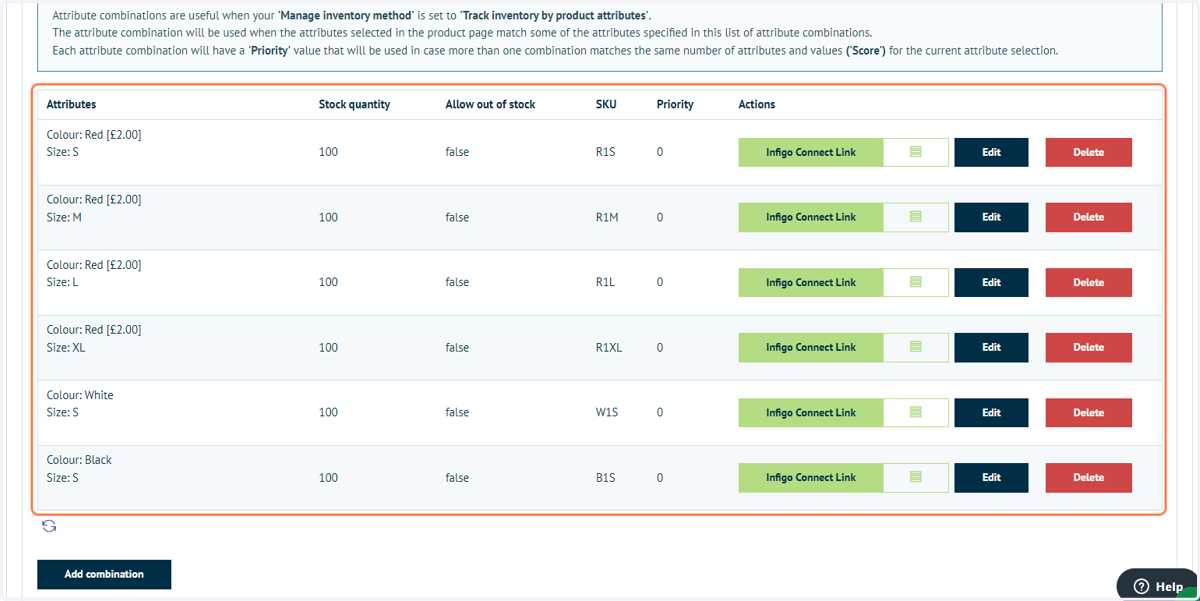Click Infigo Connect Link for SKU B1S

pyautogui.click(x=811, y=477)
